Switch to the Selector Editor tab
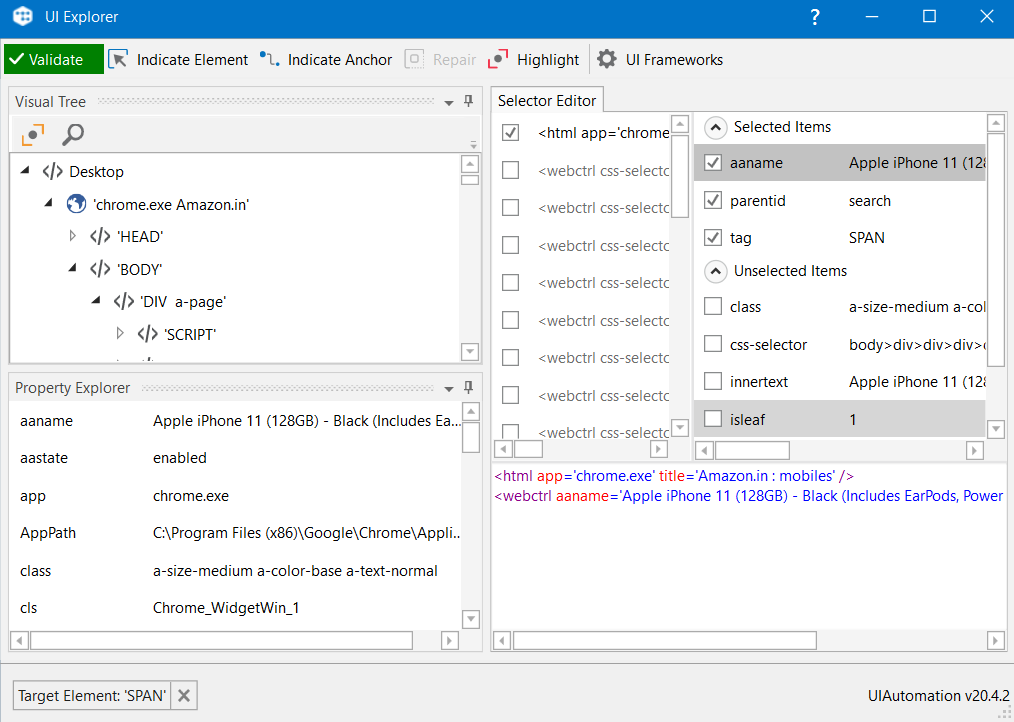Screen dimensions: 1014x722 point(547,101)
